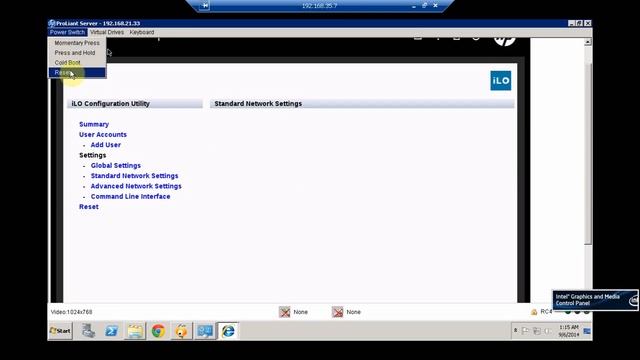Click the RC4 encryption lock icon

click(534, 312)
